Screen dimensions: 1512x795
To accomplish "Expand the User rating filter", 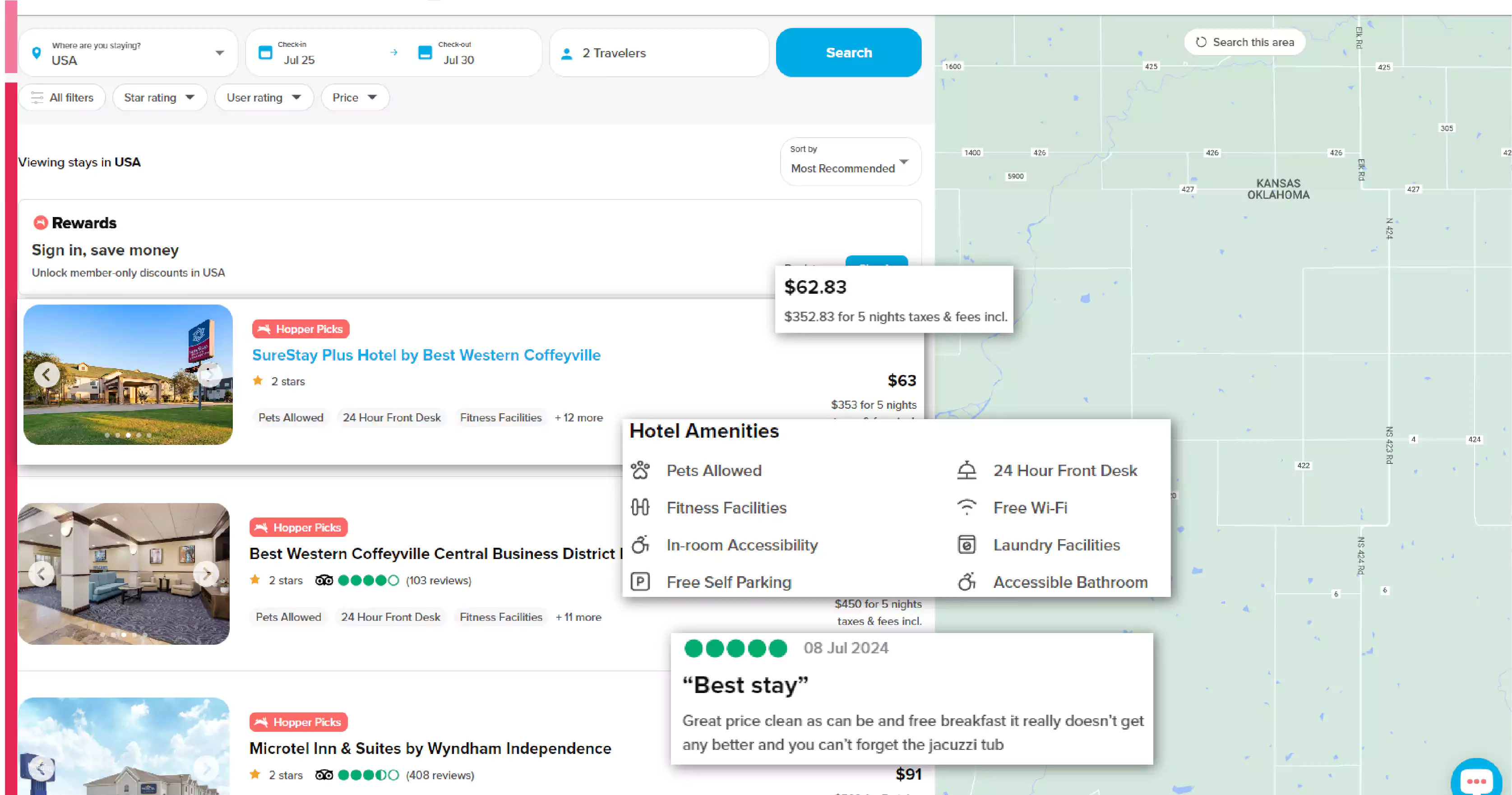I will tap(264, 97).
